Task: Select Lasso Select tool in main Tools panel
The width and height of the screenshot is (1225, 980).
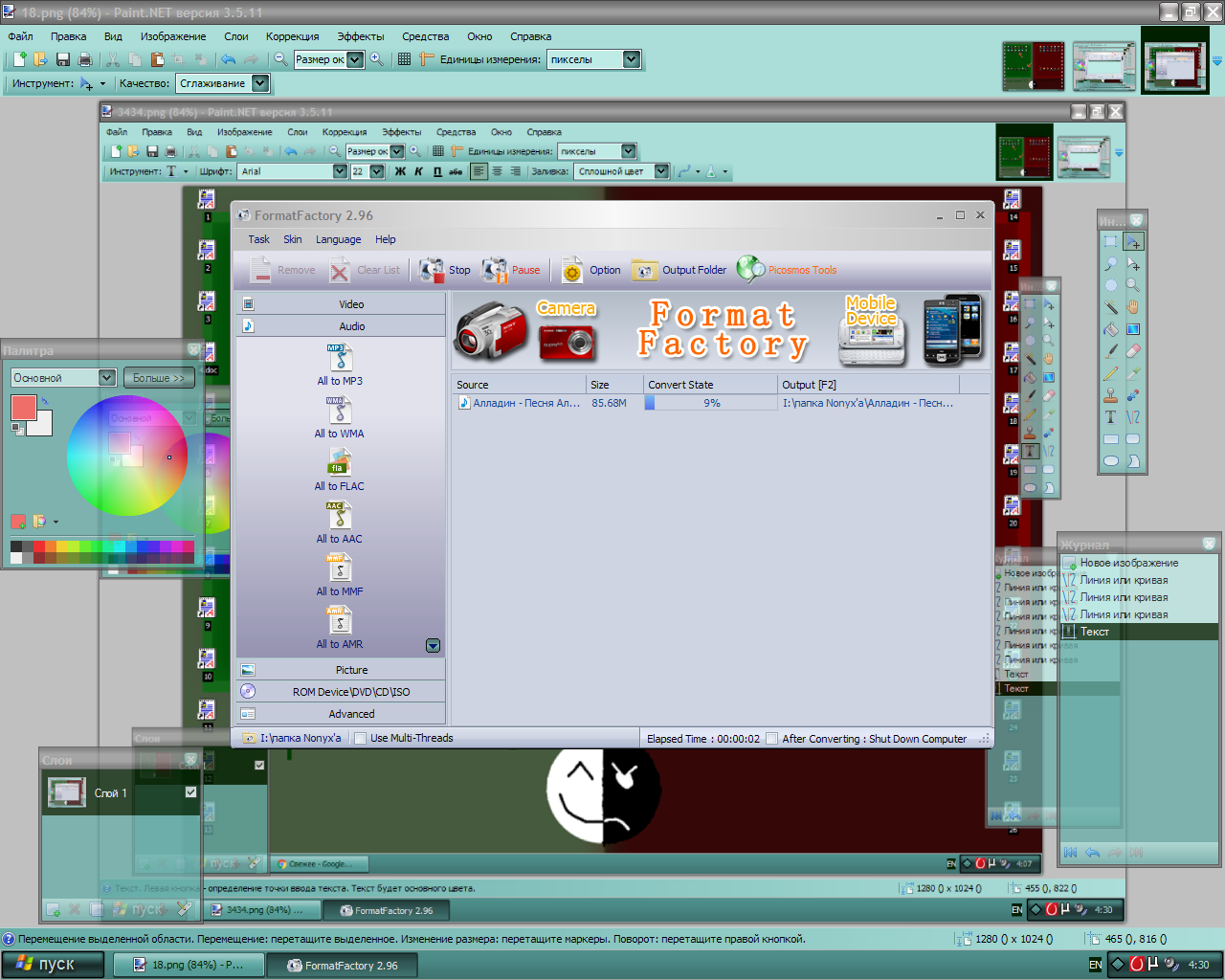Action: click(1110, 263)
